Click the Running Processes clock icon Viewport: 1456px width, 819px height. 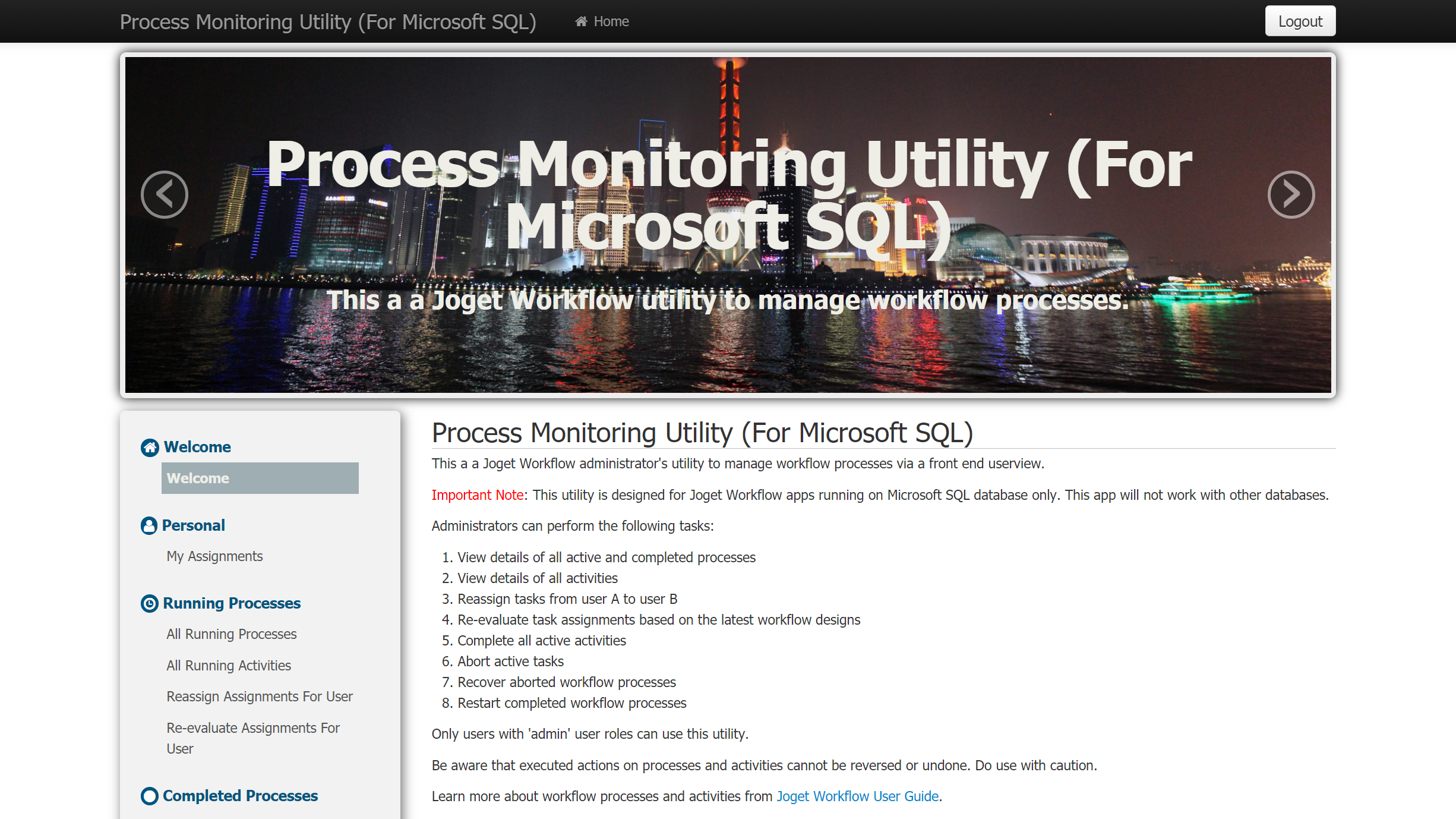click(x=150, y=603)
